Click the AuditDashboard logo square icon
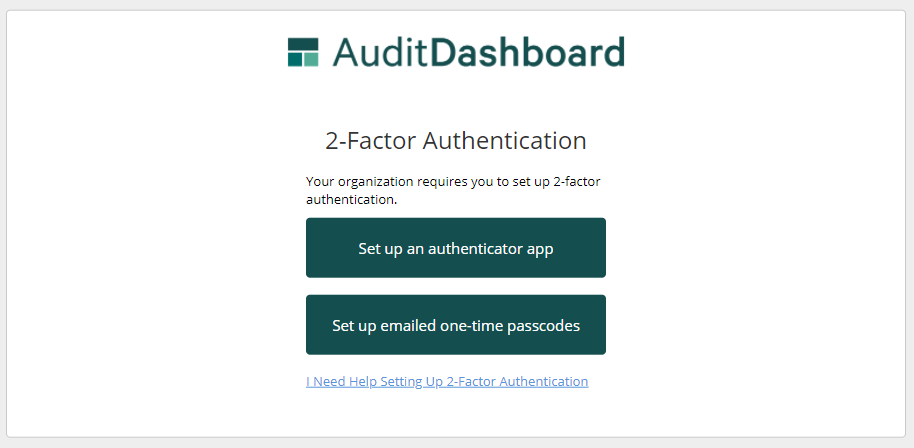 (303, 52)
